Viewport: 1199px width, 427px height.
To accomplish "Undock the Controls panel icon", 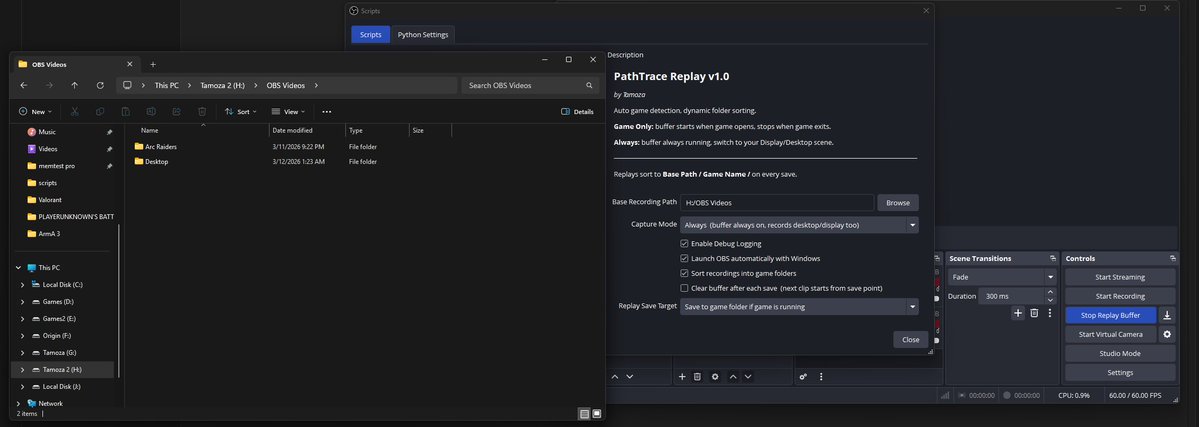I will tap(1172, 259).
